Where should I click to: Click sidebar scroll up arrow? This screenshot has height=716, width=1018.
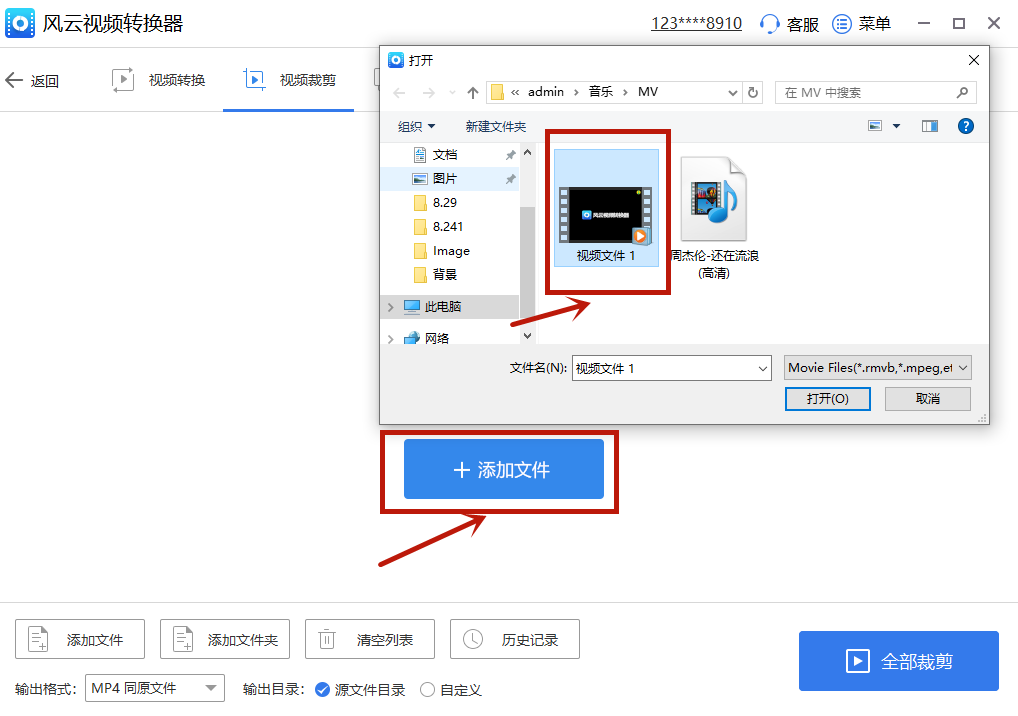coord(527,153)
